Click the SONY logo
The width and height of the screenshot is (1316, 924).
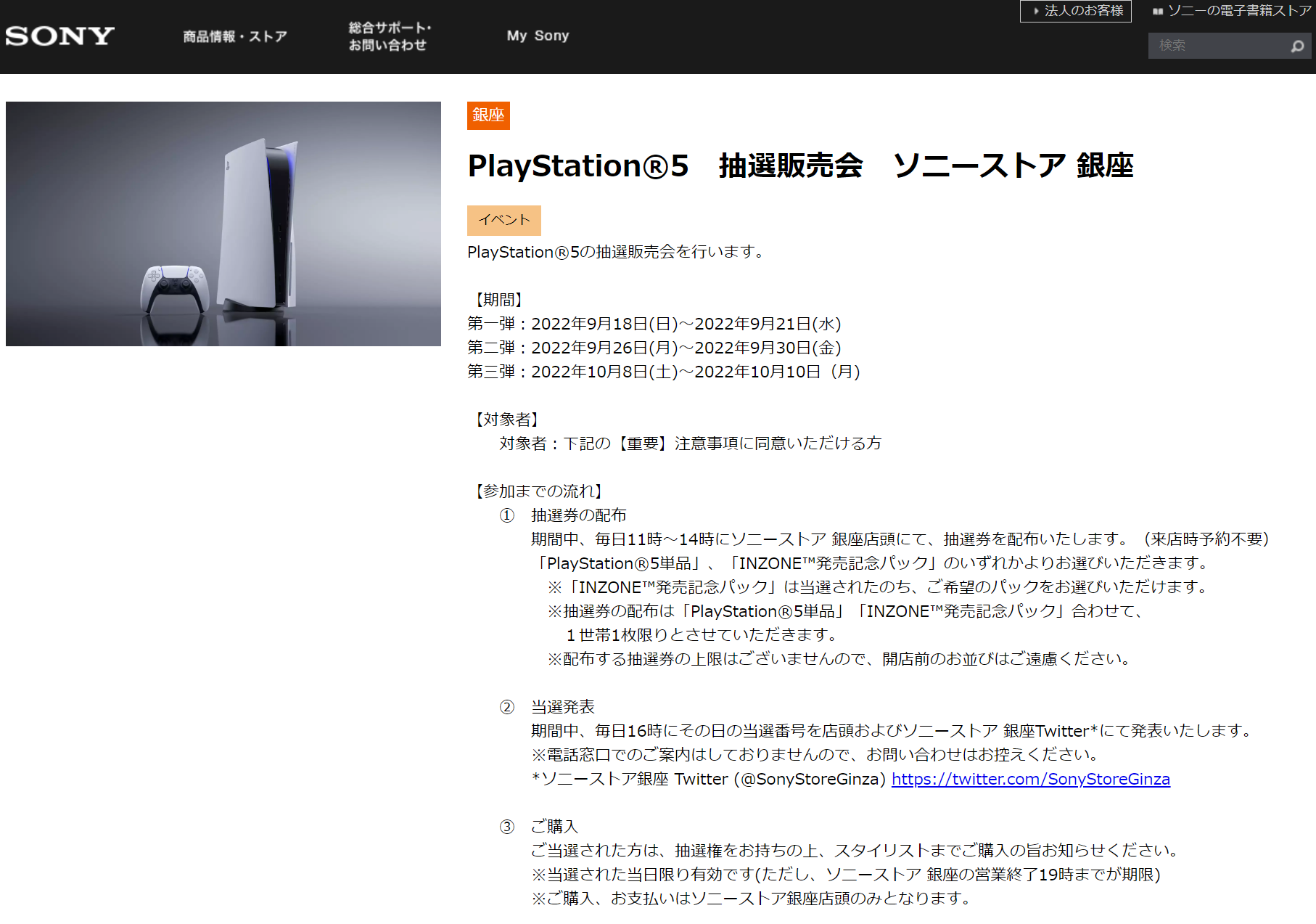60,36
